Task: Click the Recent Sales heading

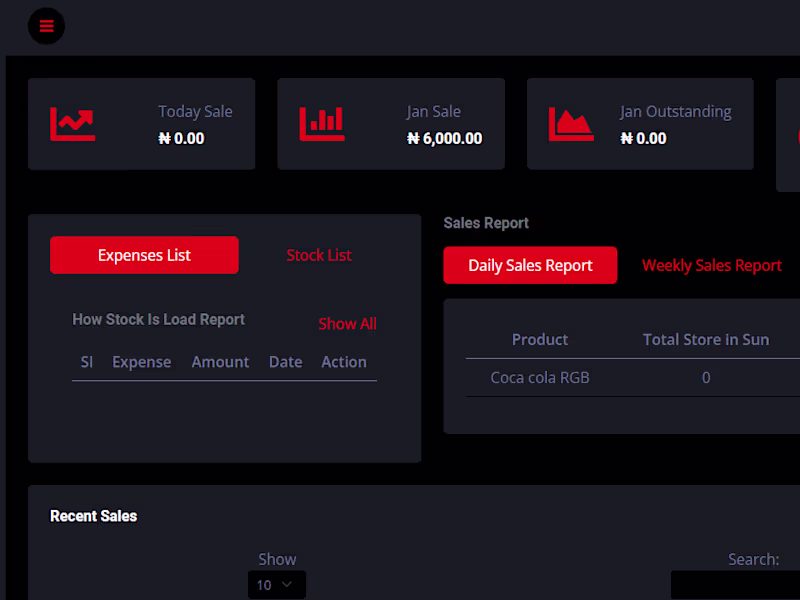Action: (x=93, y=516)
